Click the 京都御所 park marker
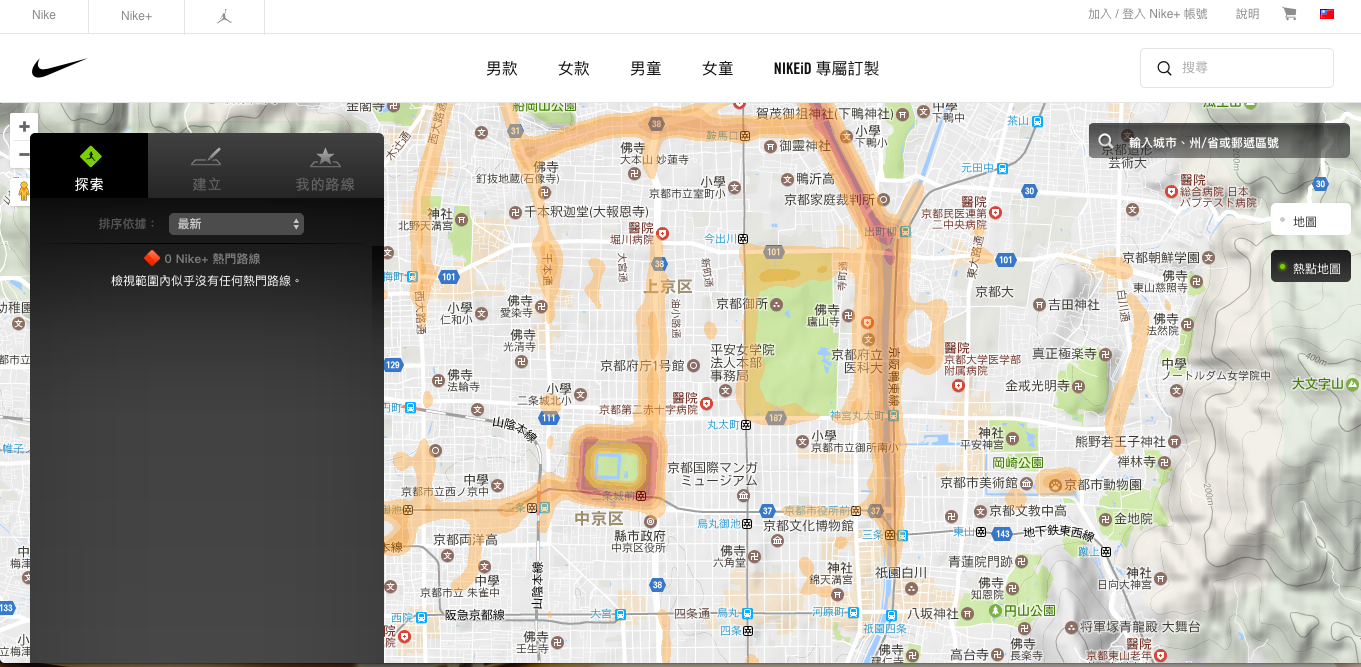 coord(777,303)
